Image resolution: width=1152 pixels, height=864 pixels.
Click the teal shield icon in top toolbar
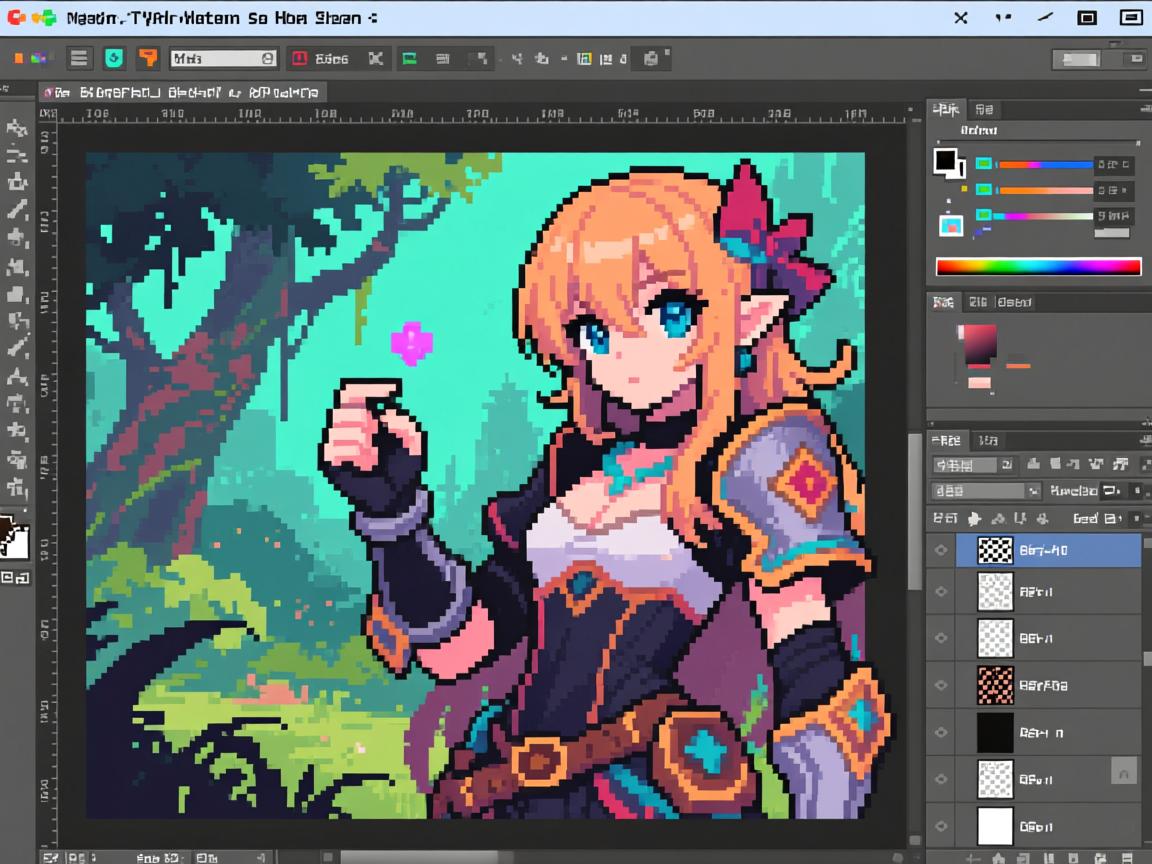coord(114,59)
